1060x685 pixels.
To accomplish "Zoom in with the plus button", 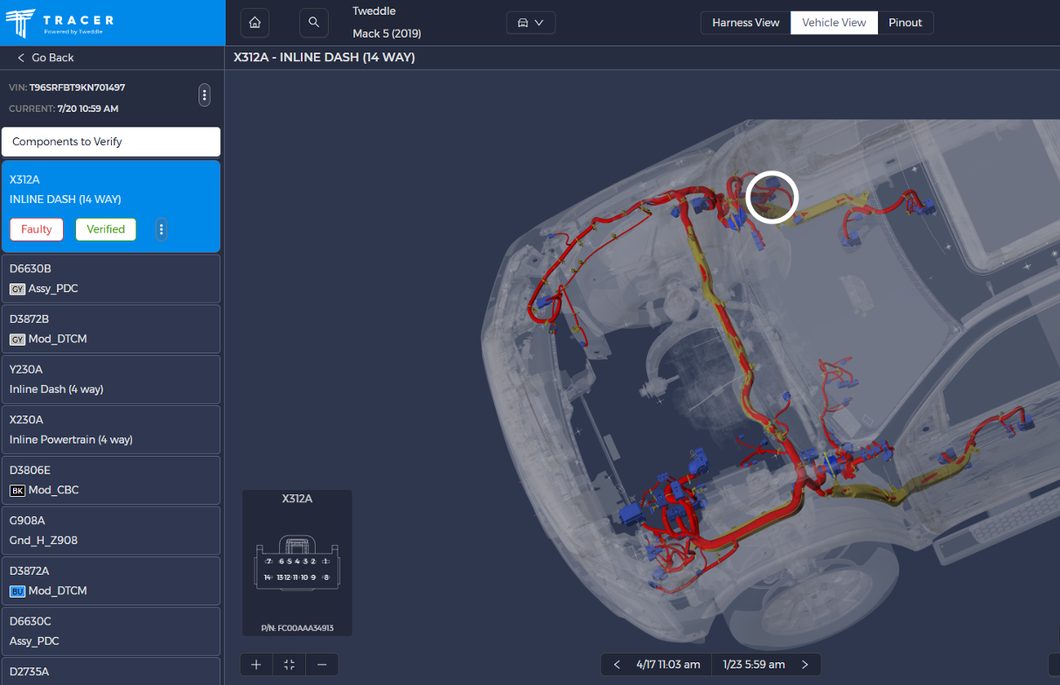I will pos(256,665).
